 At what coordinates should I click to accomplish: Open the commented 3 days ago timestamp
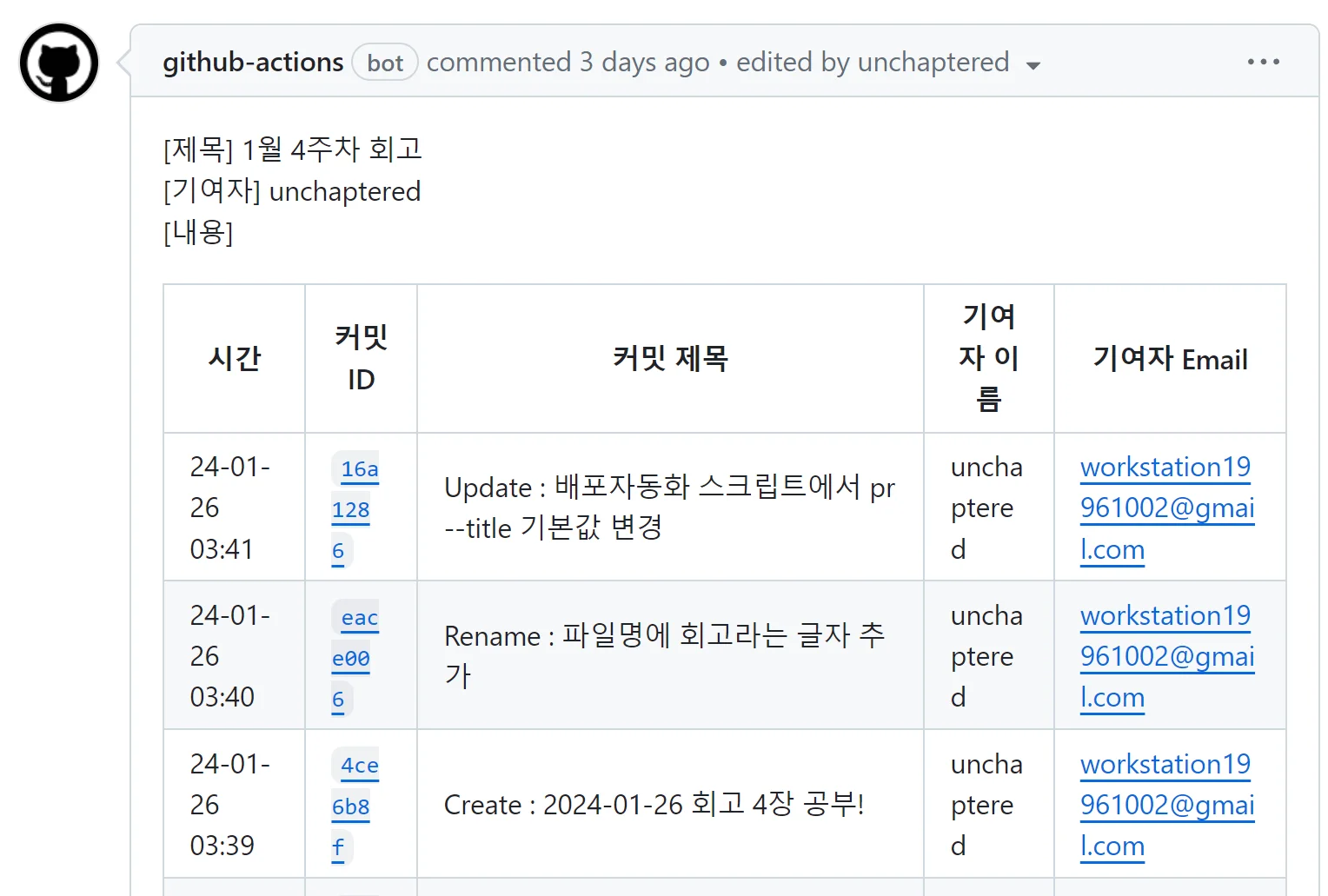[568, 63]
